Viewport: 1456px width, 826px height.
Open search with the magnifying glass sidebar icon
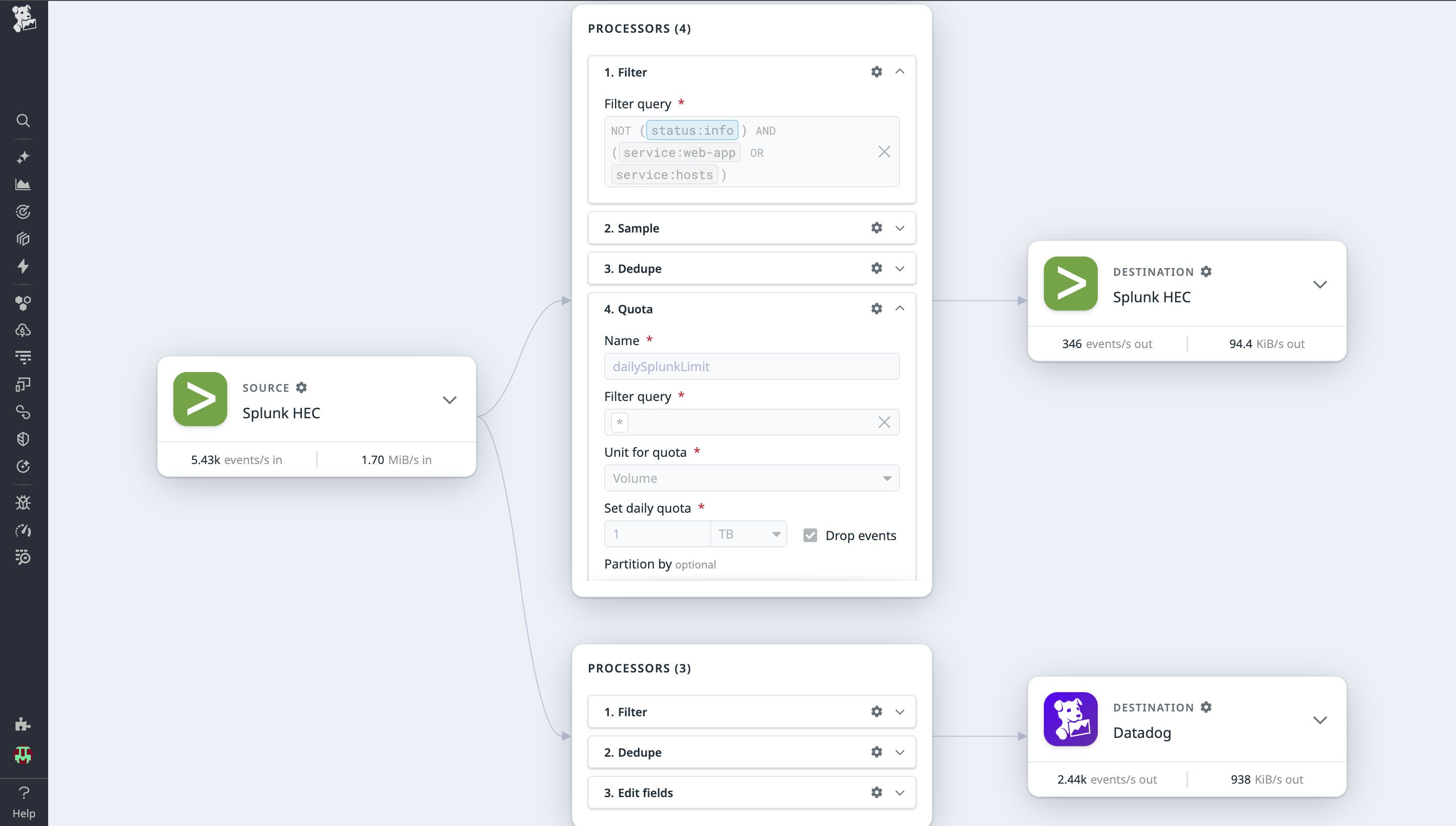[x=23, y=120]
